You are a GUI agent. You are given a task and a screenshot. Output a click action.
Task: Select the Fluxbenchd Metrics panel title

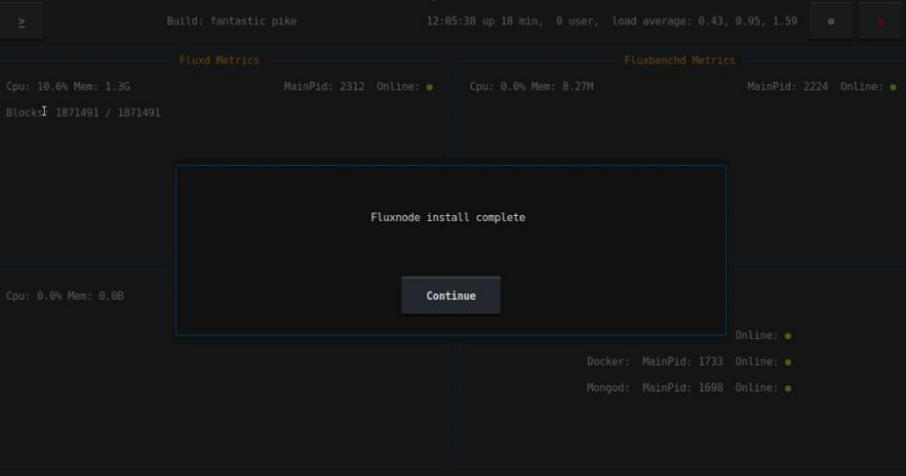point(679,60)
